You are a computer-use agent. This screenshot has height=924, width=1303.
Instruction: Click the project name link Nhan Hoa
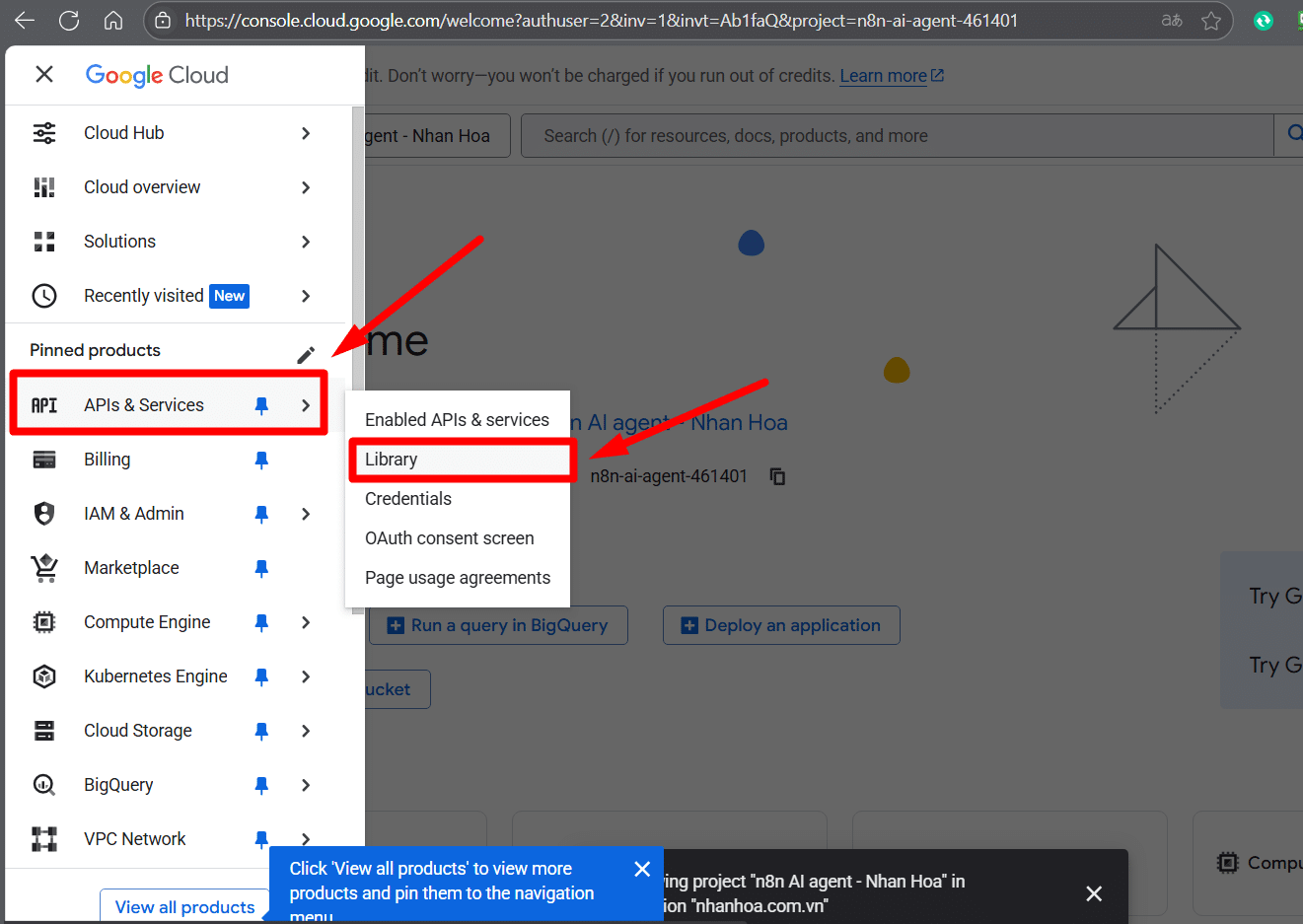tap(678, 423)
